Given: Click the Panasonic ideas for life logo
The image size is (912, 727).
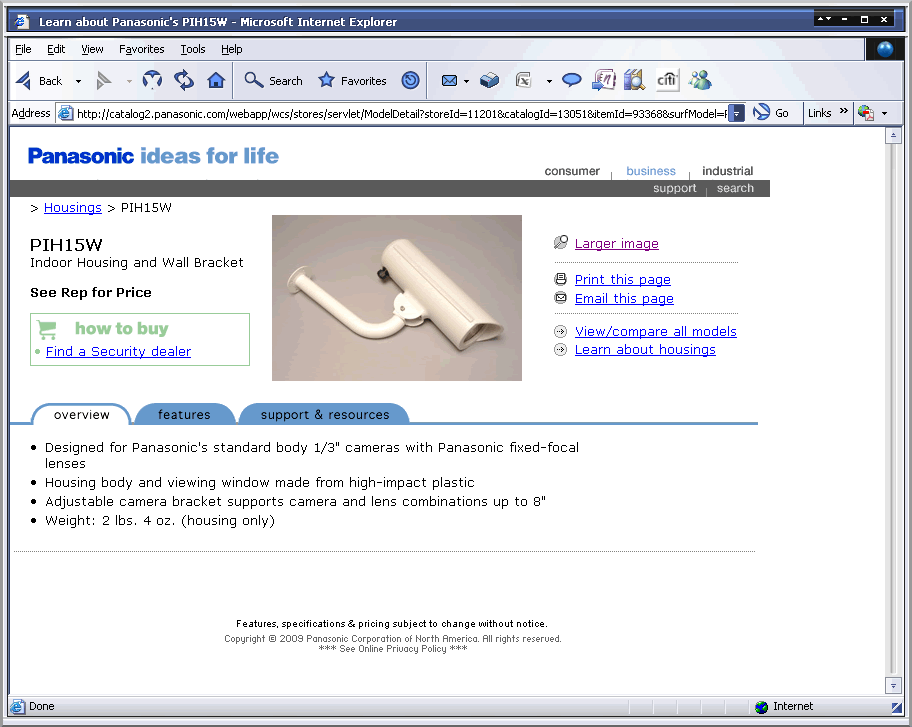Looking at the screenshot, I should coord(154,156).
